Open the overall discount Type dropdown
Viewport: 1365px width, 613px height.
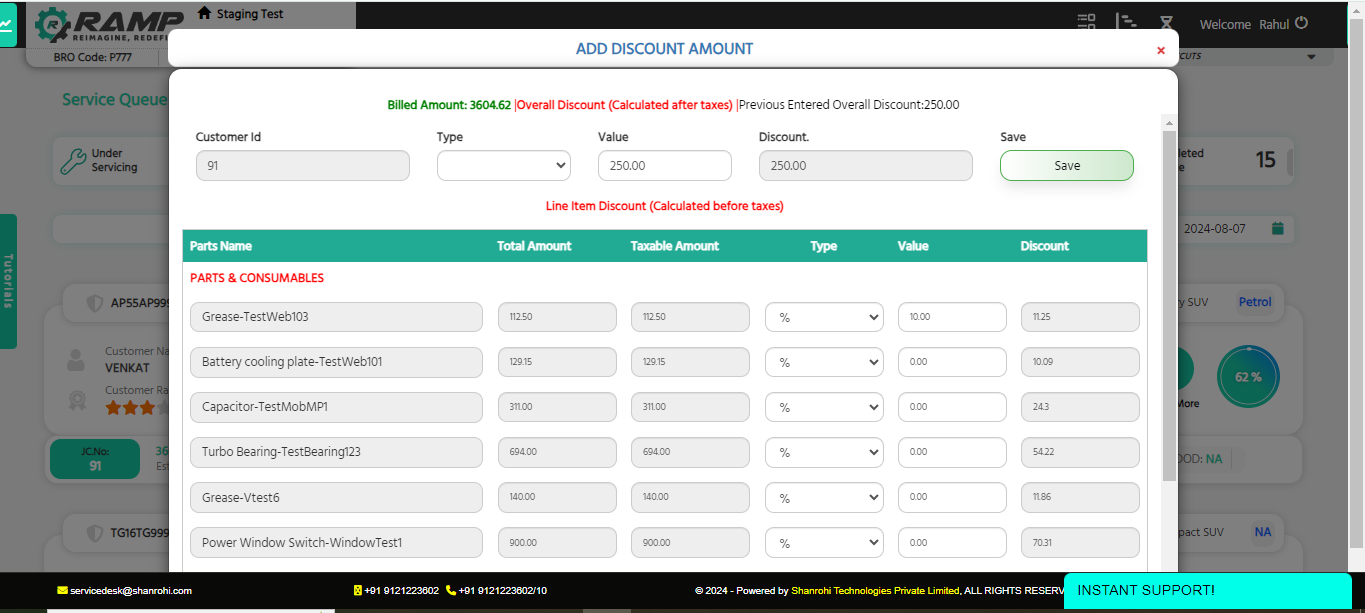coord(503,166)
